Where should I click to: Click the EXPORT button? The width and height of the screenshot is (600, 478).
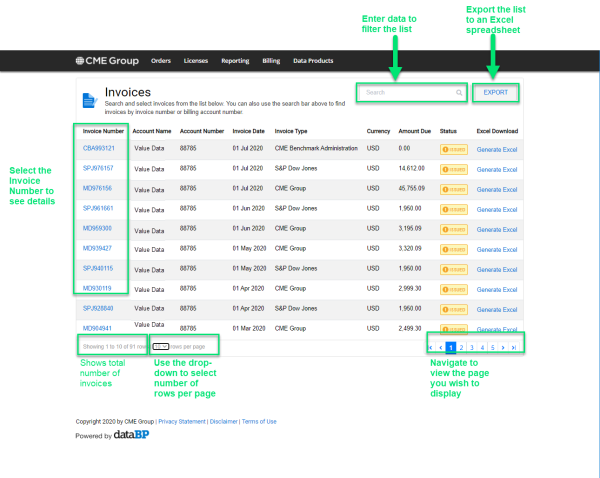point(496,92)
